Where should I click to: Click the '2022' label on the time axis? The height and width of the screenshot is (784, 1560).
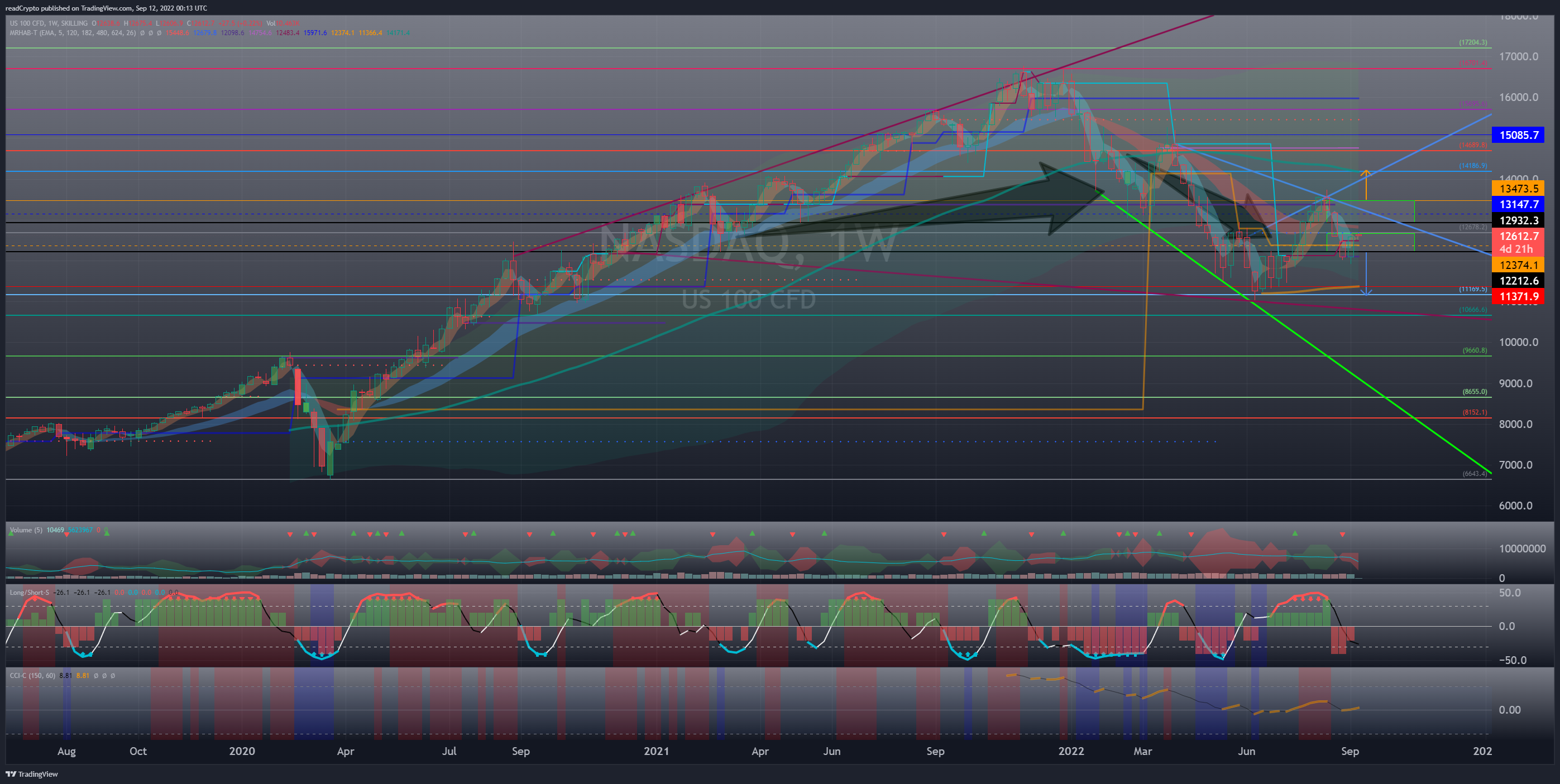1071,751
